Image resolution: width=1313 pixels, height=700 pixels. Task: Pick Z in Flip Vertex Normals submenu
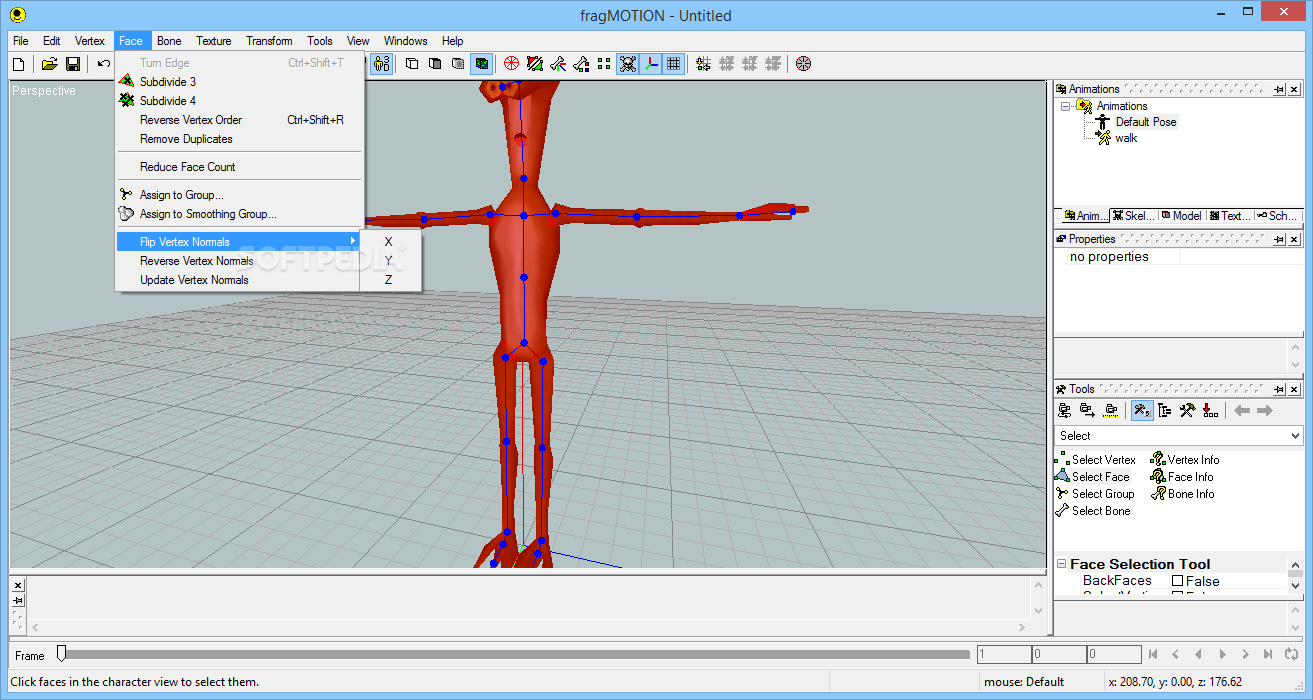(x=390, y=280)
